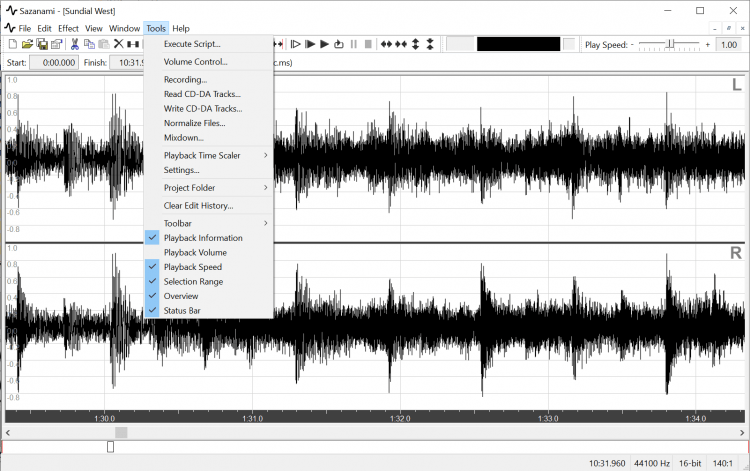Image resolution: width=750 pixels, height=471 pixels.
Task: Click the Delete X icon in toolbar
Action: click(118, 44)
